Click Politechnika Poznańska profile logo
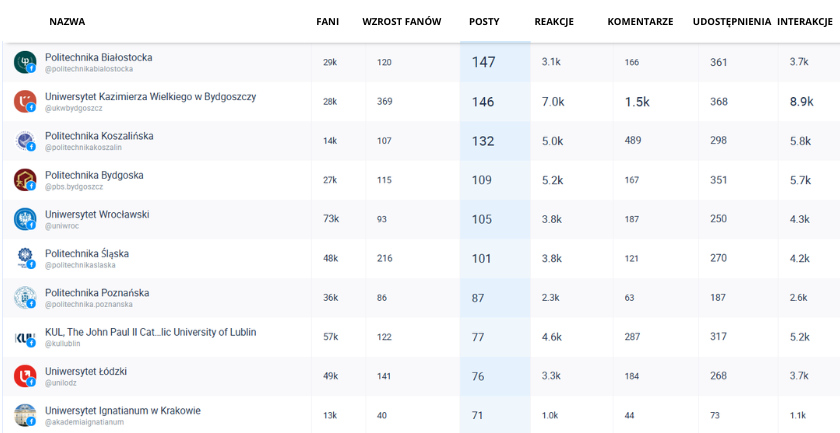Viewport: 840px width, 433px height. [25, 297]
